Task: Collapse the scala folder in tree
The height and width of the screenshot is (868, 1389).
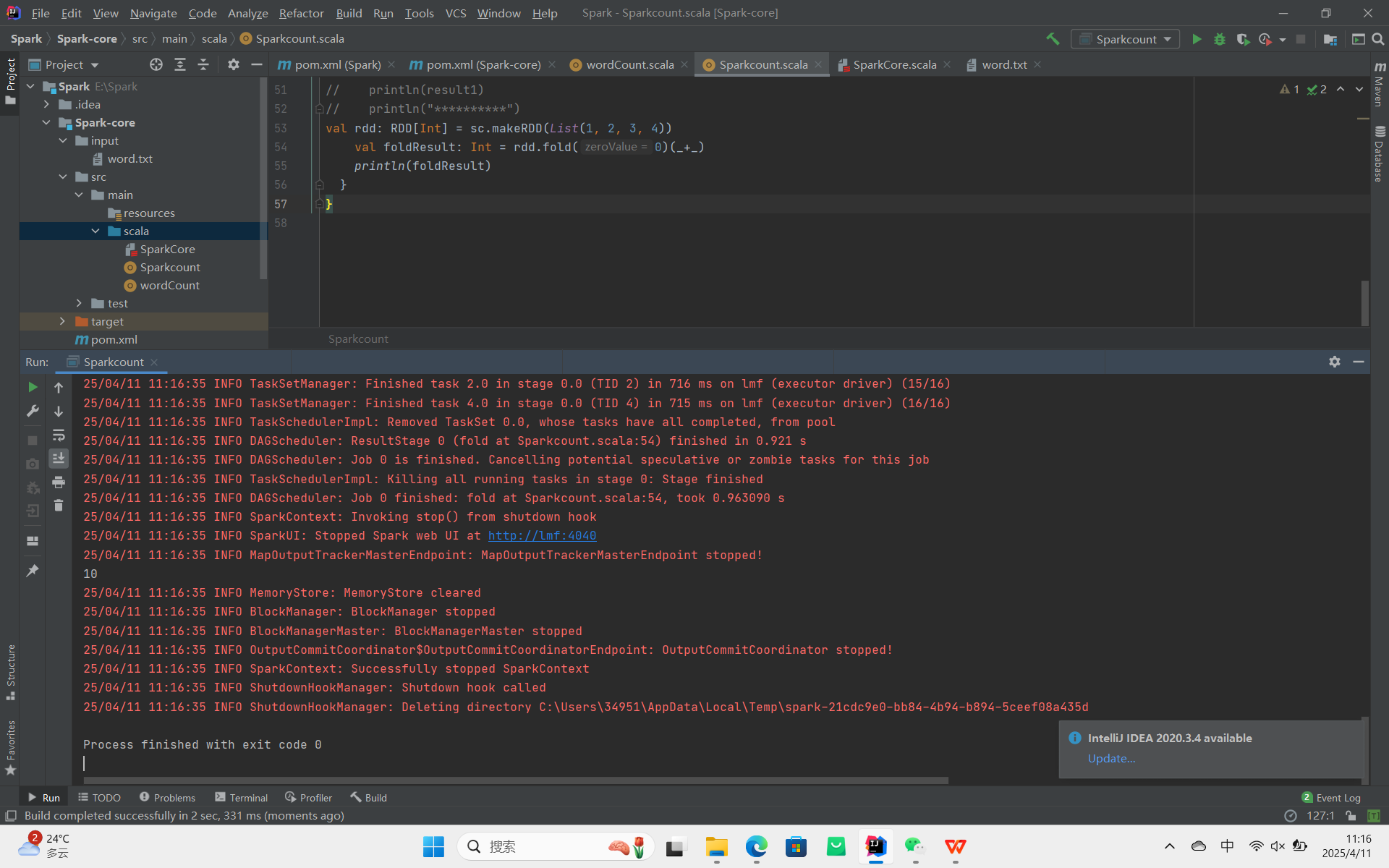Action: click(x=95, y=231)
